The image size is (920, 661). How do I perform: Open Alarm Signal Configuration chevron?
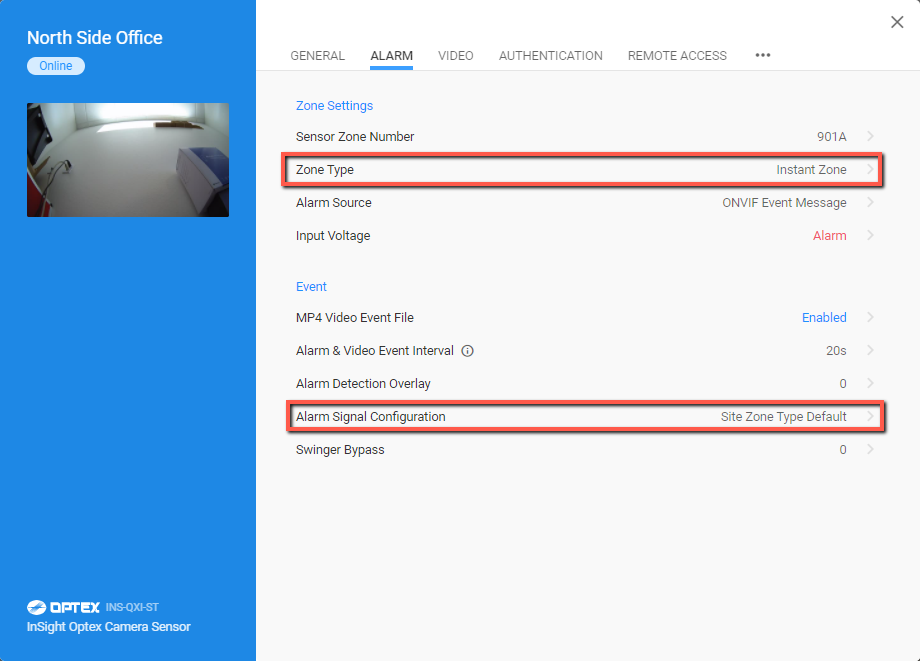pyautogui.click(x=870, y=416)
